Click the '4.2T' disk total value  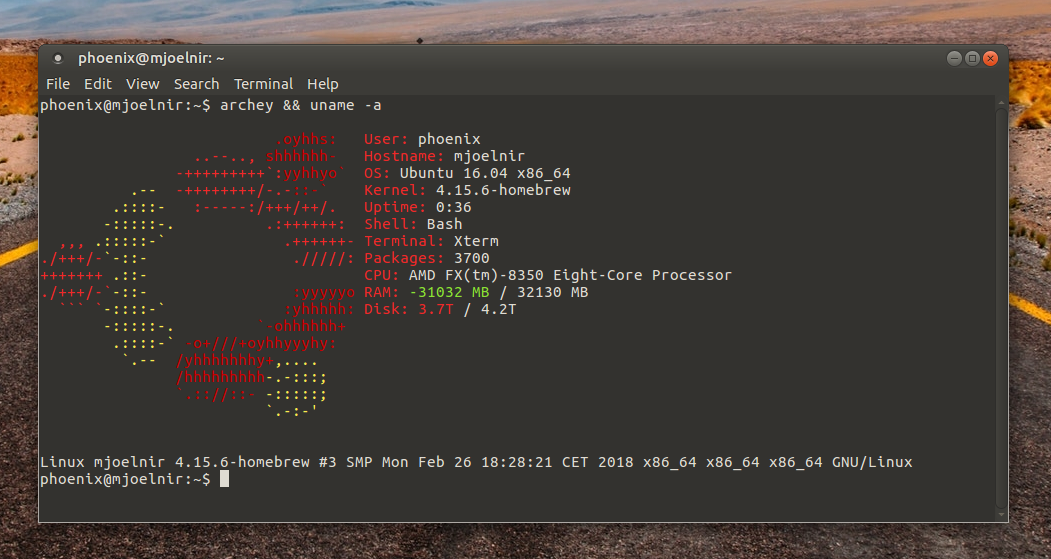[499, 310]
